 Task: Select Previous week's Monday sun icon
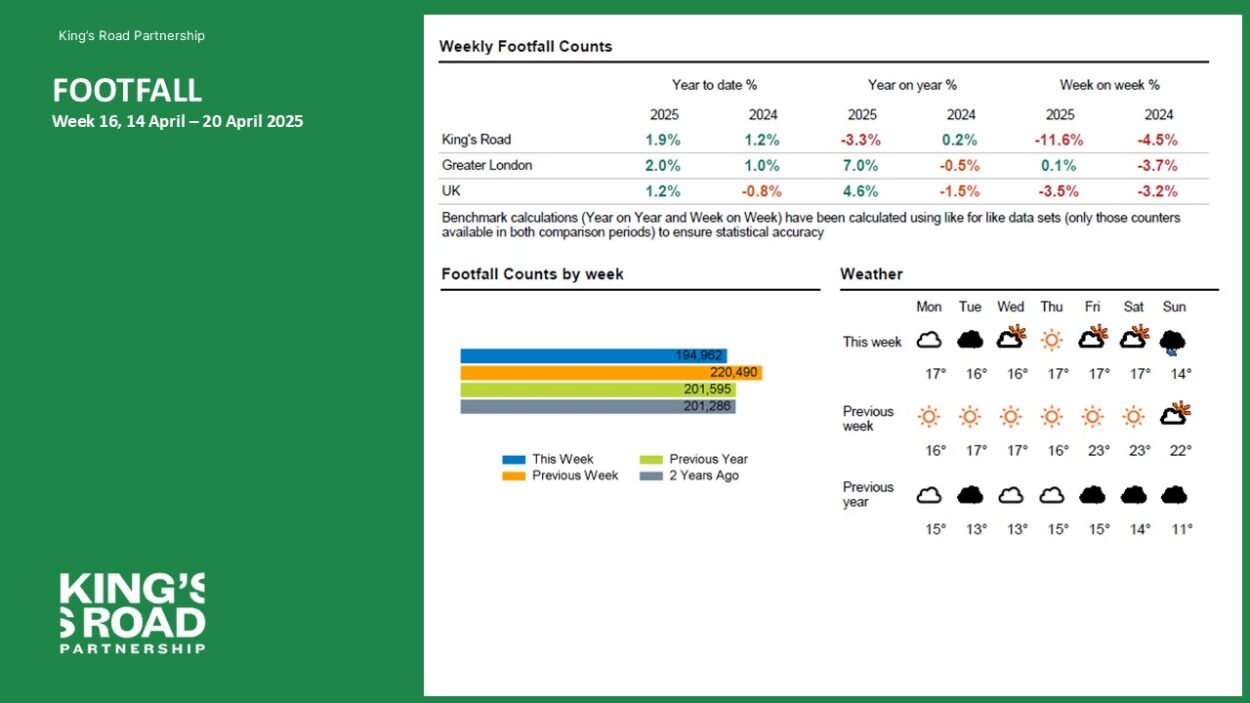[x=930, y=416]
